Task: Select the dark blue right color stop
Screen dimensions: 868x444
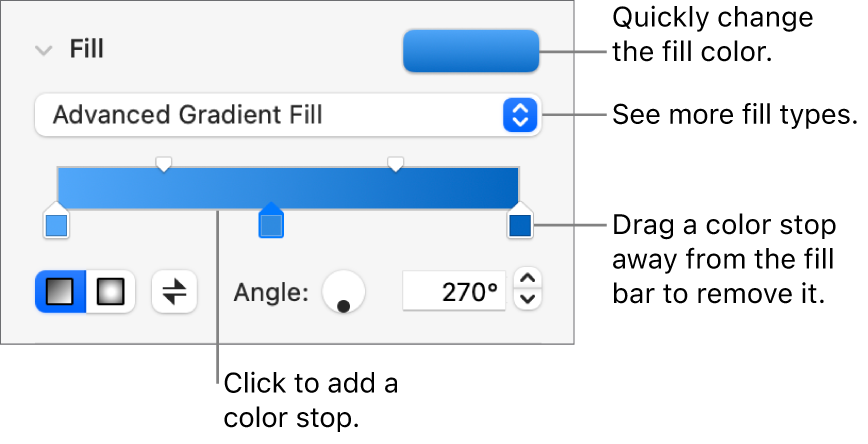Action: pos(520,225)
